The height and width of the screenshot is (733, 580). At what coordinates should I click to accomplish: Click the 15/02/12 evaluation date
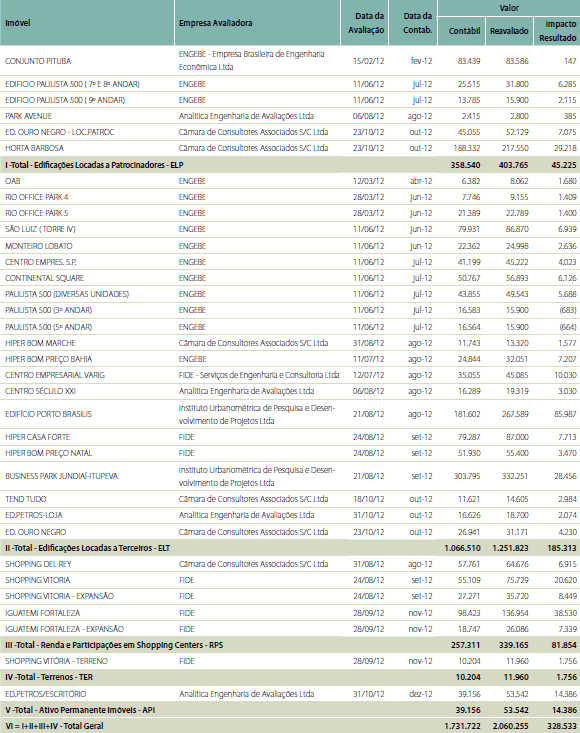[368, 61]
